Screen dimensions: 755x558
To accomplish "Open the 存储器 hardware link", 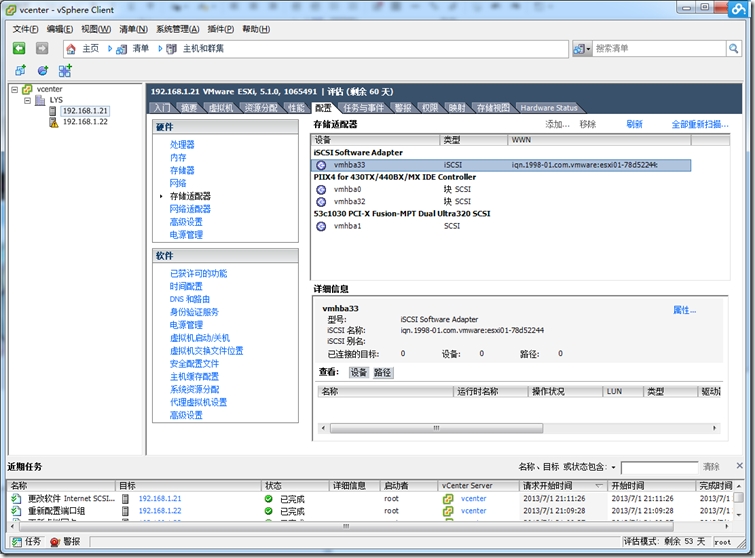I will (x=182, y=170).
